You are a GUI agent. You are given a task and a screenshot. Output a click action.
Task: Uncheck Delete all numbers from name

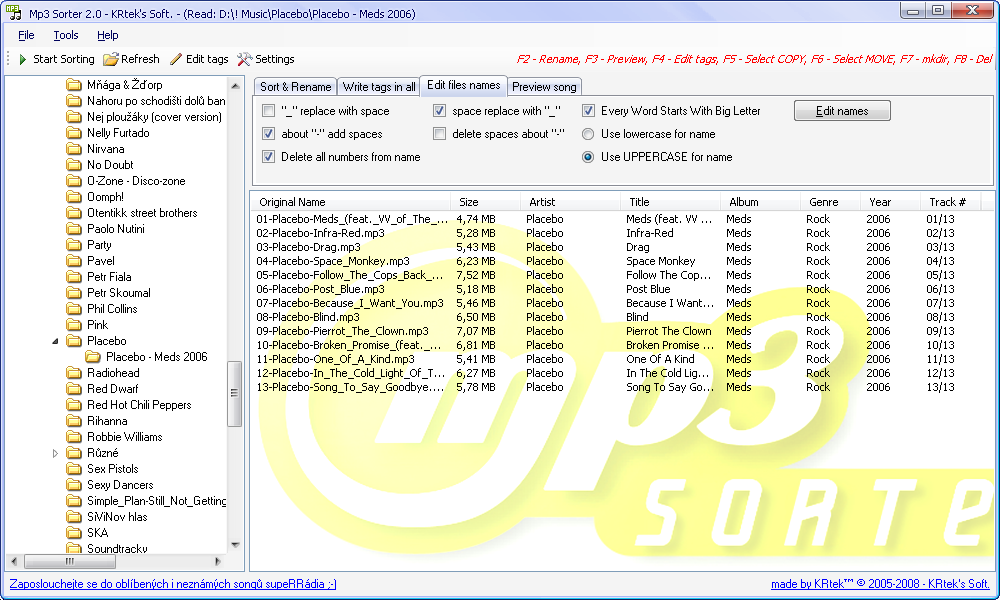tap(268, 157)
